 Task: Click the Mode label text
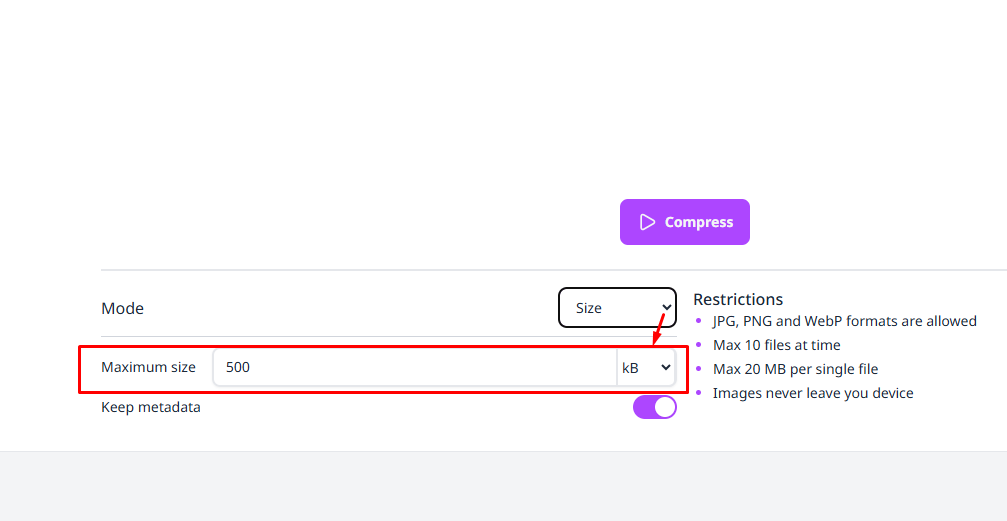click(x=122, y=308)
